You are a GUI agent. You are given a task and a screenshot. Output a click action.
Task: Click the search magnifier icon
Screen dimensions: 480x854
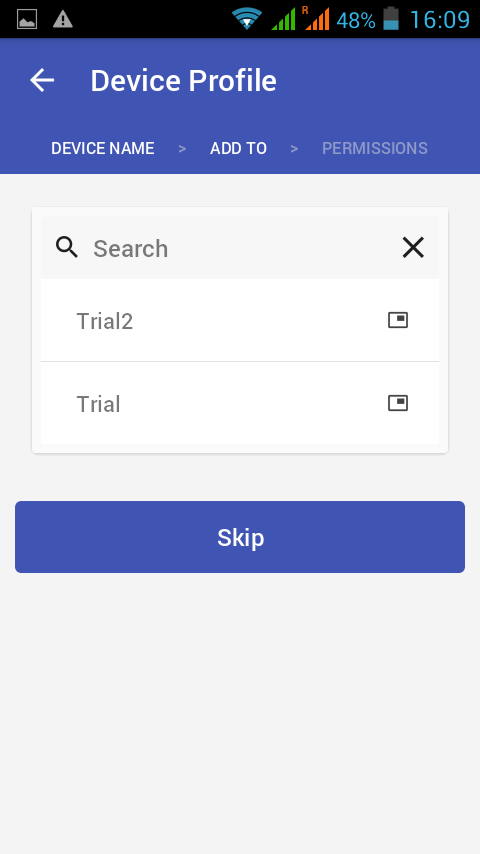67,248
